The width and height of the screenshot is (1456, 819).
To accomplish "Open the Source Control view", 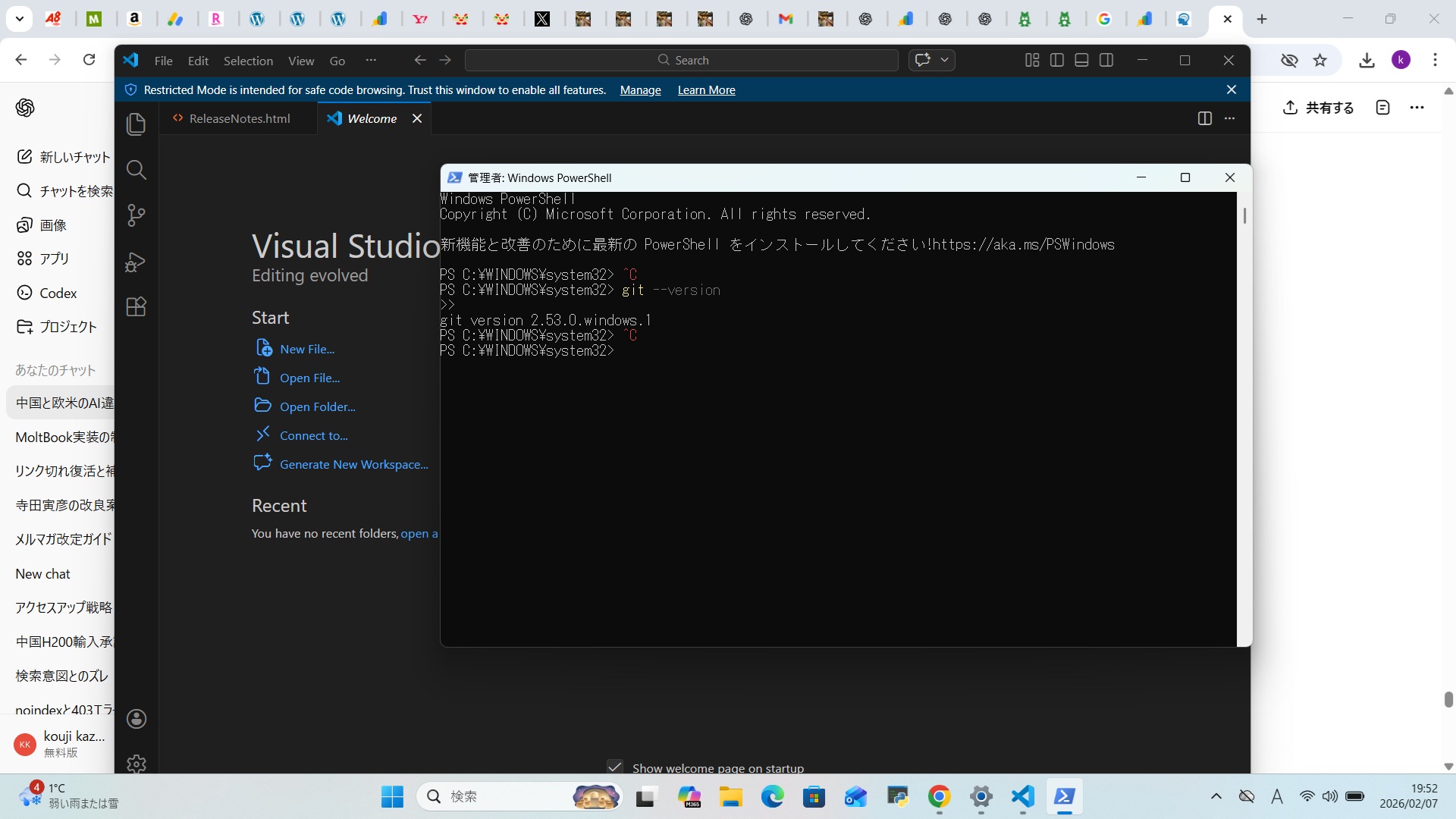I will 136,216.
